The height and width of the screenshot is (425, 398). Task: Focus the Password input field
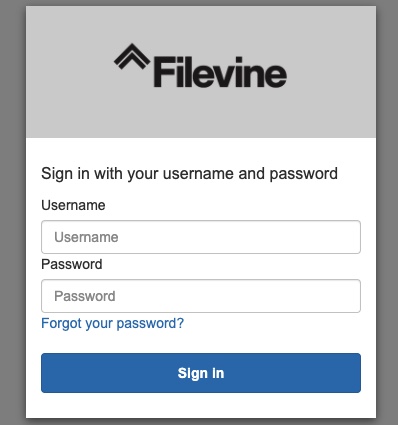coord(201,296)
